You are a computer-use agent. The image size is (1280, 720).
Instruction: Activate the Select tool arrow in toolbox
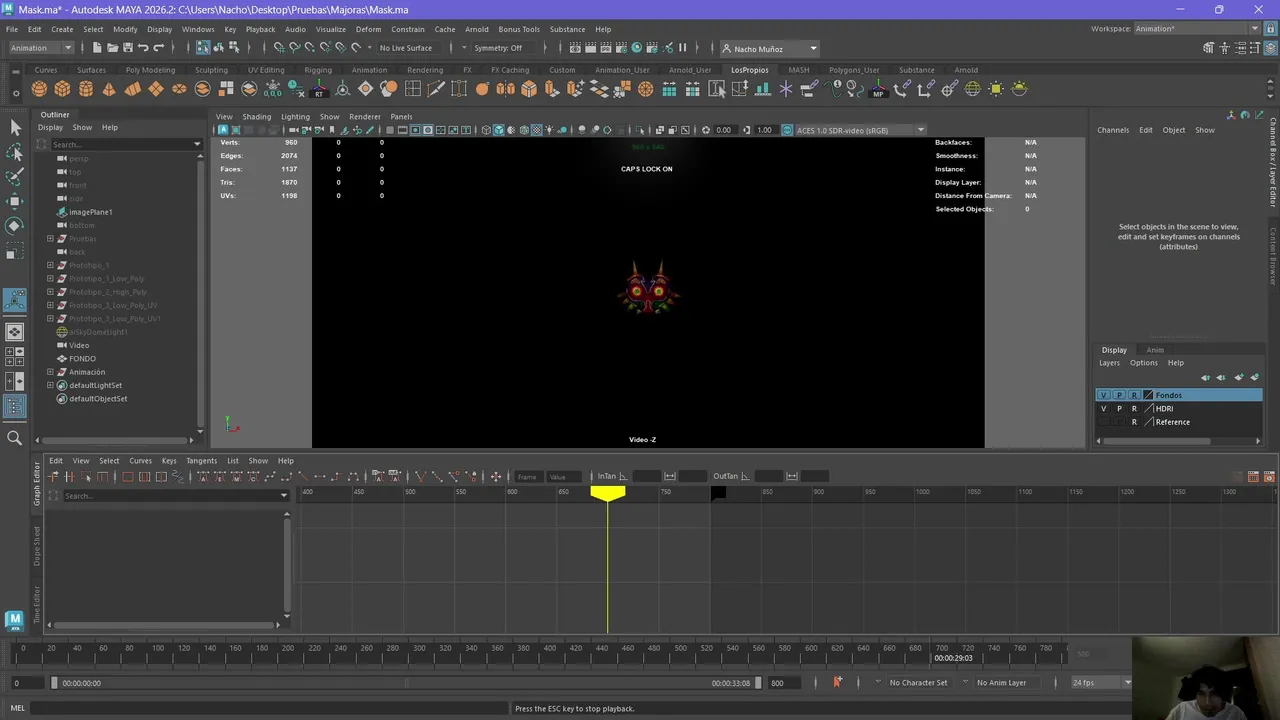tap(15, 127)
